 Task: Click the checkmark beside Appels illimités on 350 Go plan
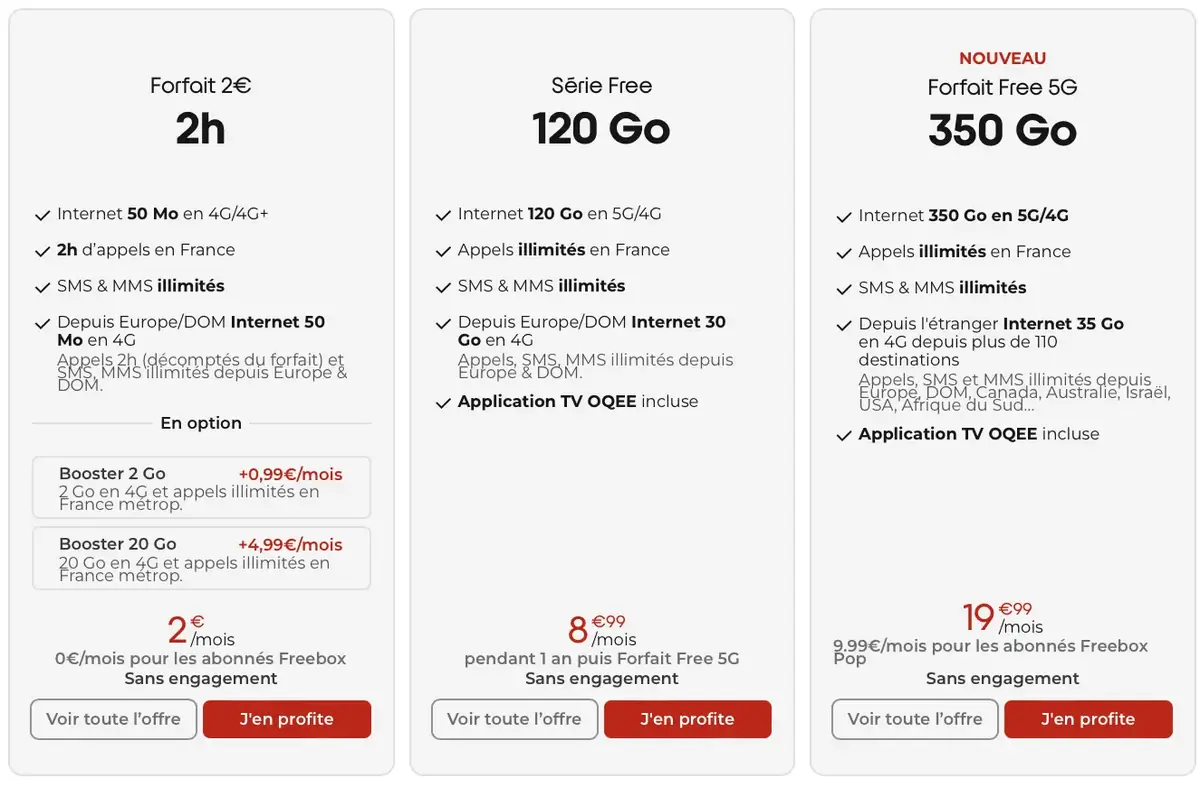[843, 251]
